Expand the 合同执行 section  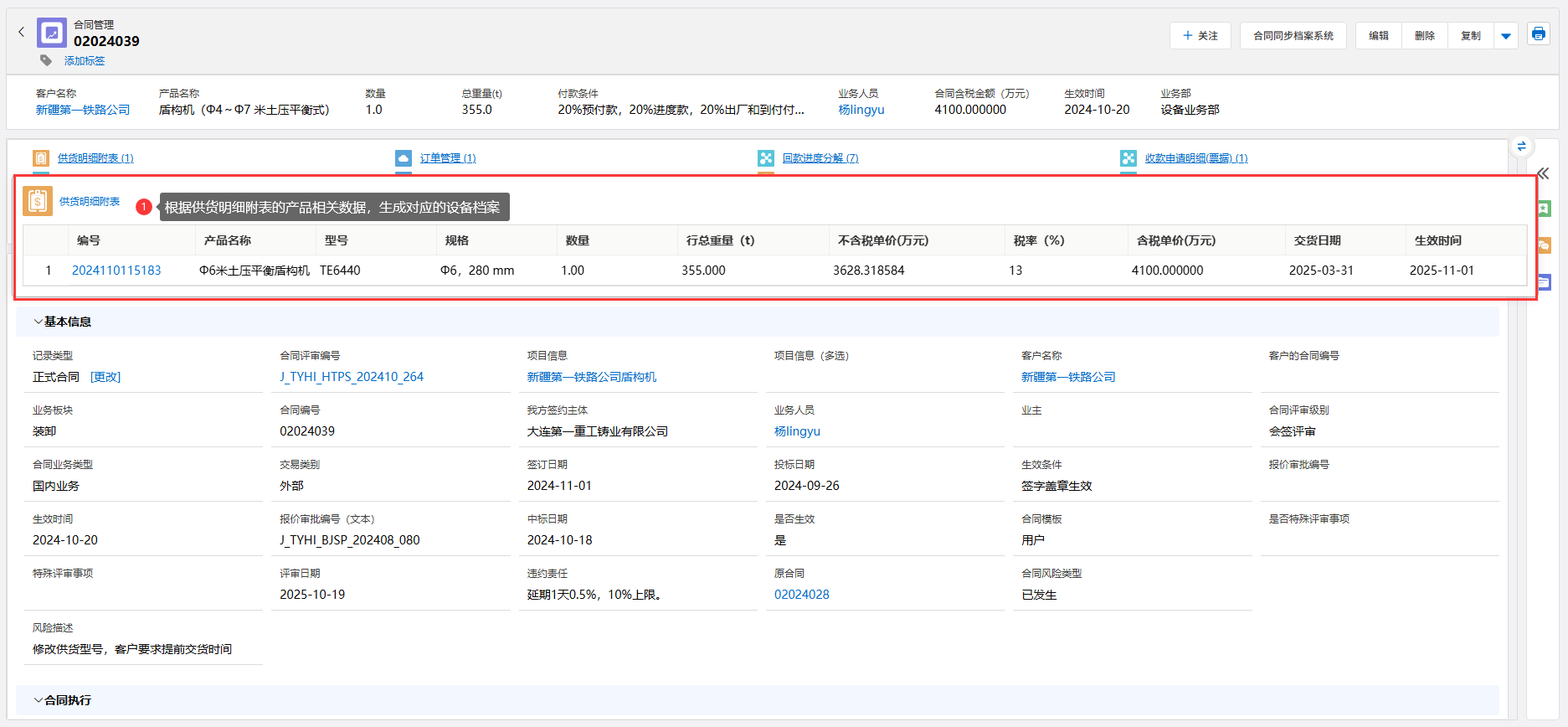[x=38, y=700]
